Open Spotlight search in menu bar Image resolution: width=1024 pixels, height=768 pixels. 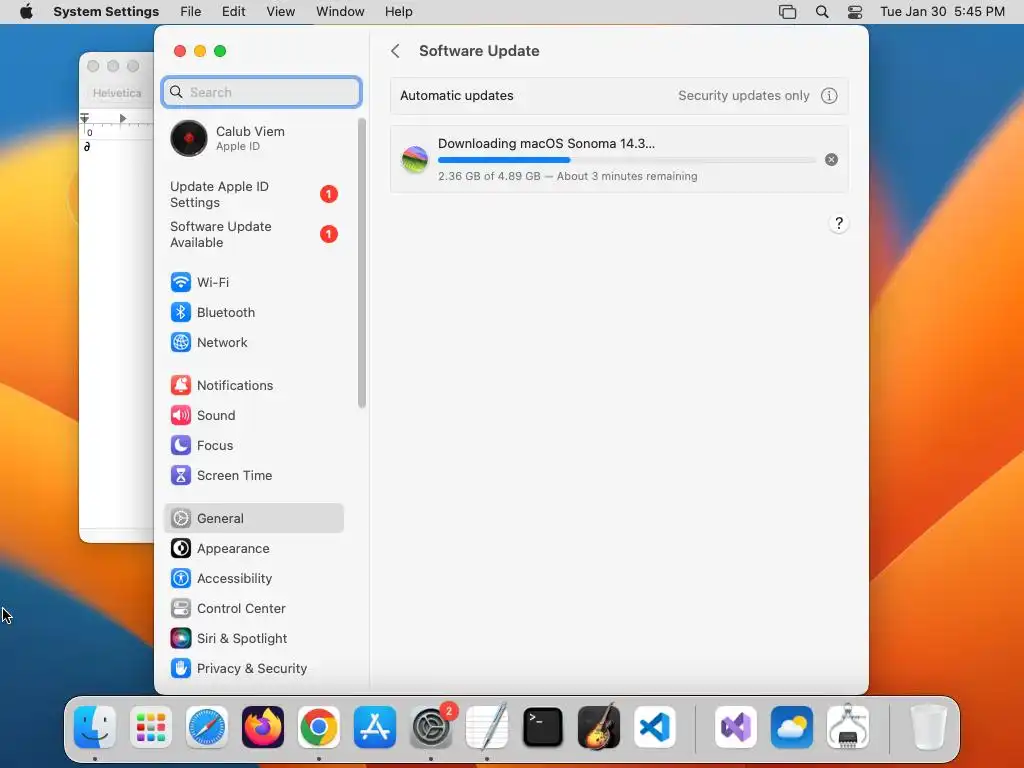822,12
